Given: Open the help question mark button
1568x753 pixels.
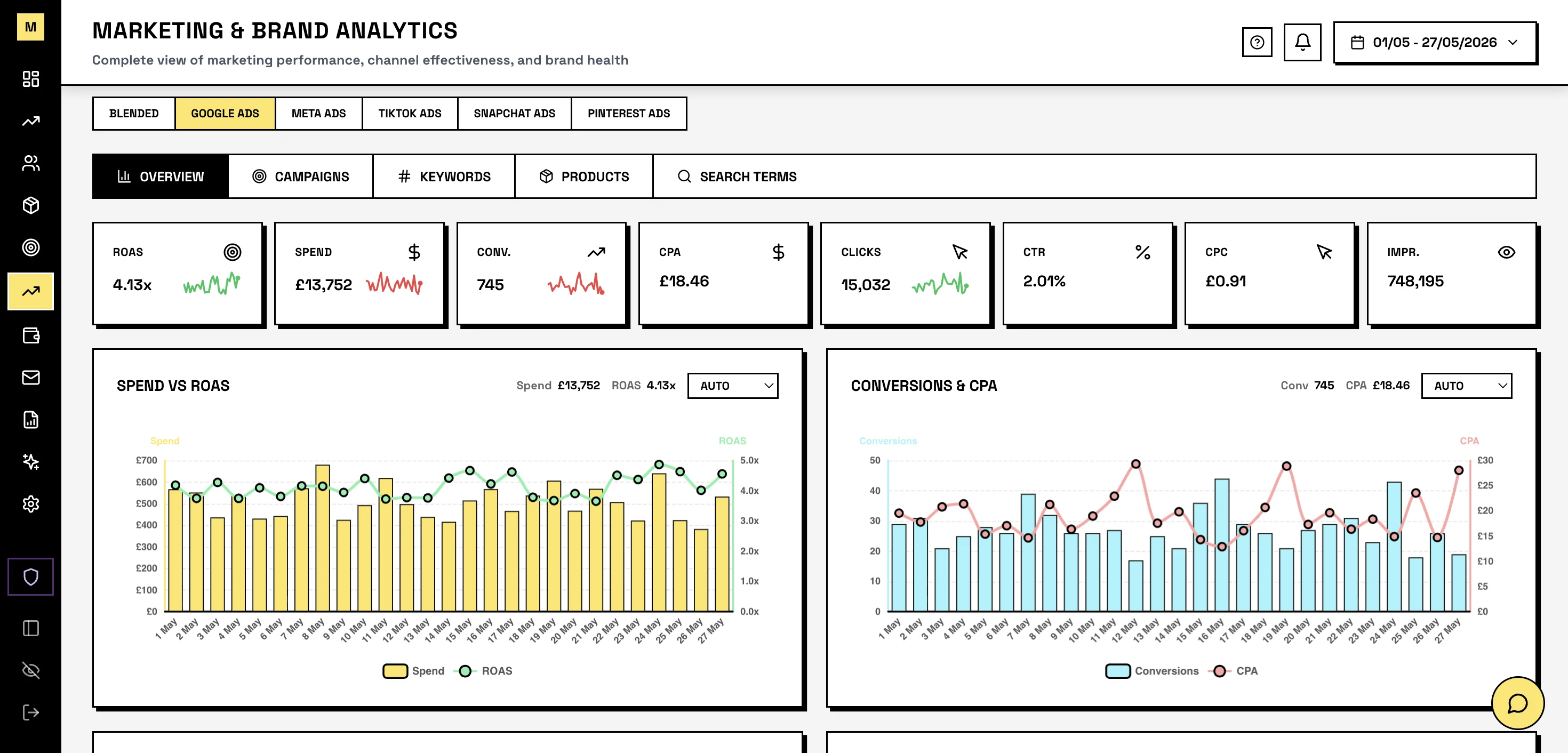Looking at the screenshot, I should point(1257,42).
